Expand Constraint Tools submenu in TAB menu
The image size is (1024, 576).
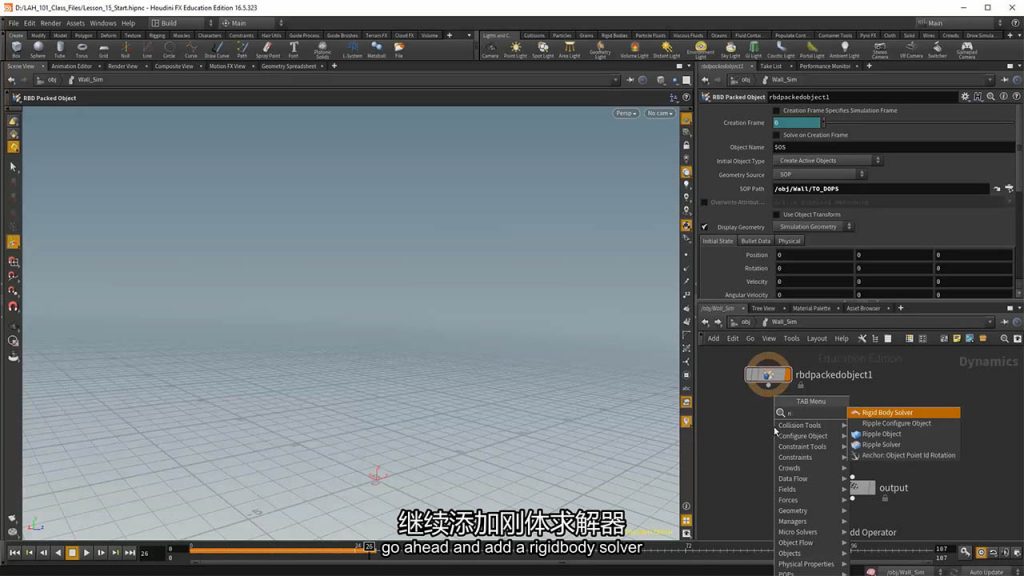(x=811, y=447)
